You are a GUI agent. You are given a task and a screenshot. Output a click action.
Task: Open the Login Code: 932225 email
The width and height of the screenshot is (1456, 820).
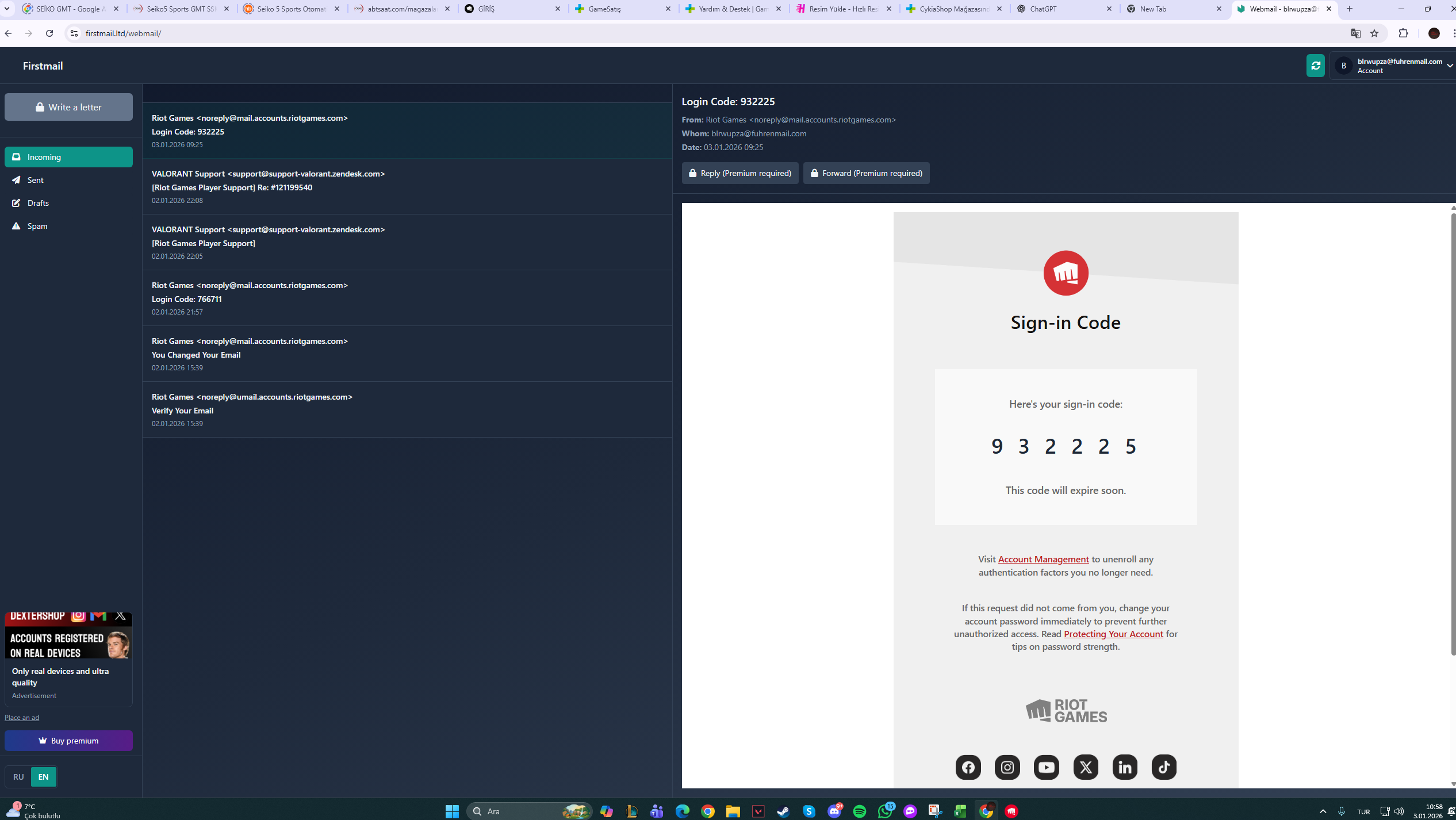tap(407, 131)
